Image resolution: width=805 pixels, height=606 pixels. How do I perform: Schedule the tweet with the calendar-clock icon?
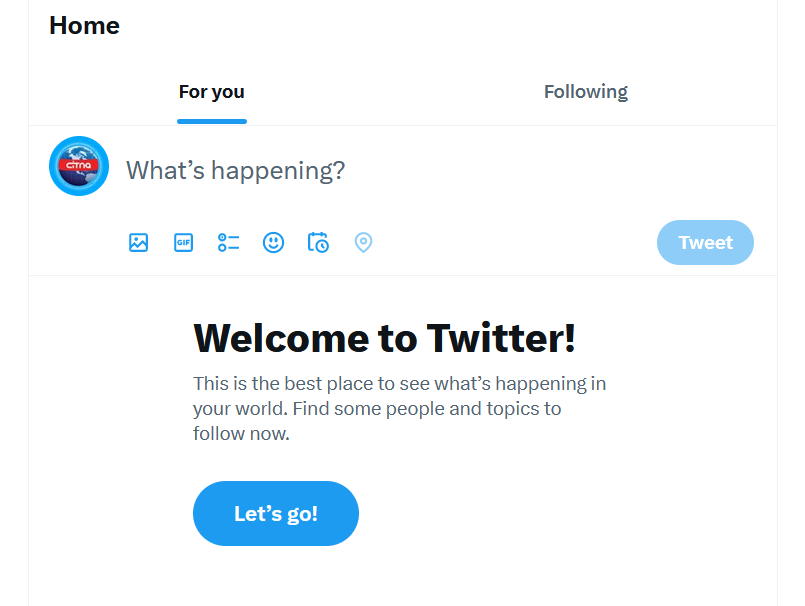click(x=318, y=242)
